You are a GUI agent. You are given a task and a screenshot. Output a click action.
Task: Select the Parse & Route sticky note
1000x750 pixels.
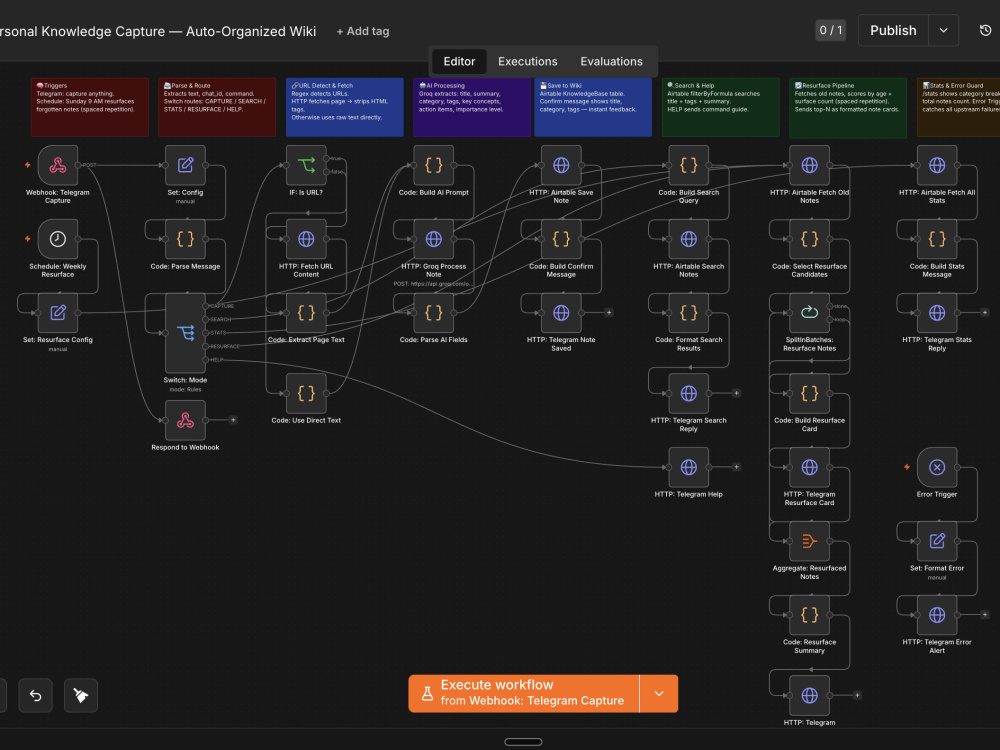point(217,107)
